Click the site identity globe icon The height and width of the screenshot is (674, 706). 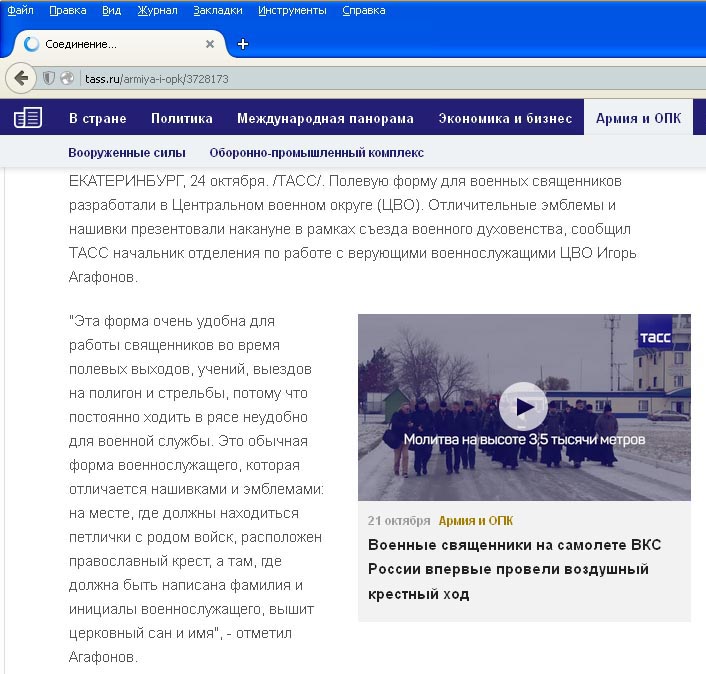67,78
